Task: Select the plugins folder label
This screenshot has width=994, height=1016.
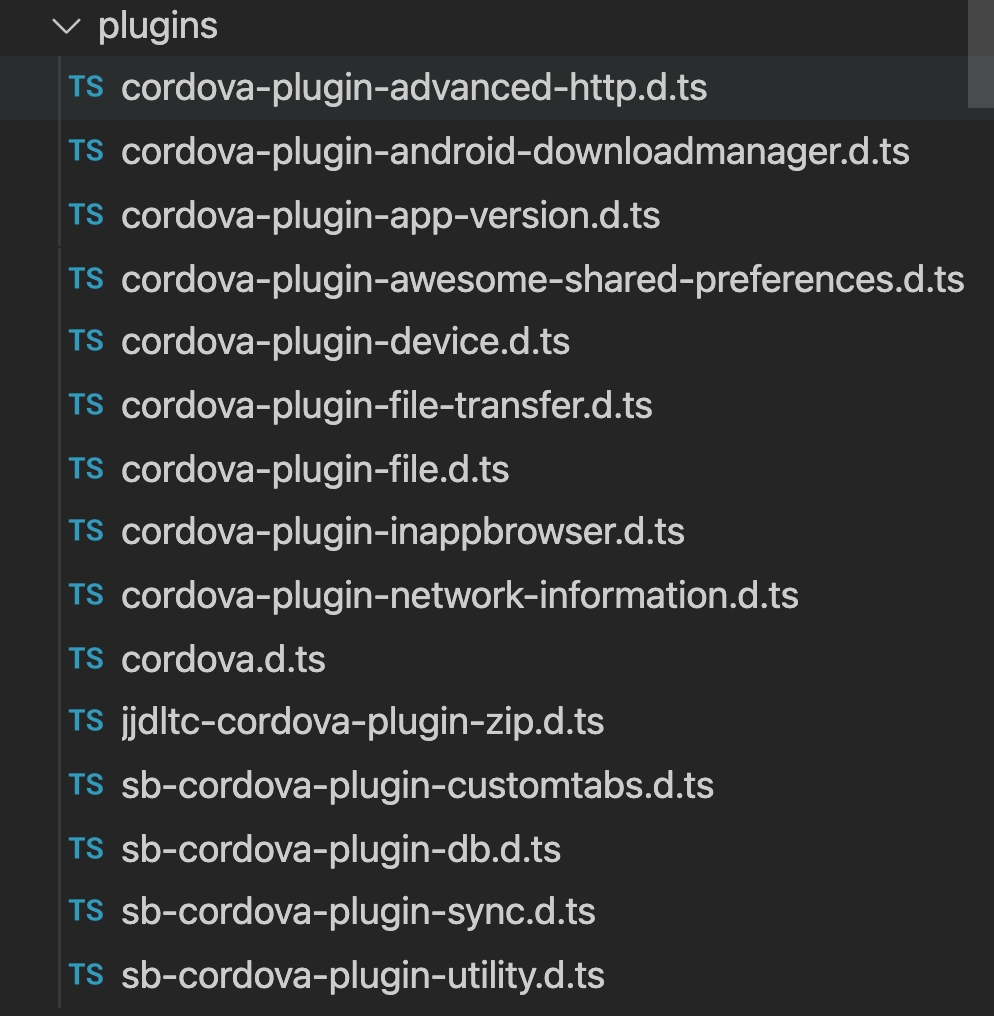Action: pos(157,26)
